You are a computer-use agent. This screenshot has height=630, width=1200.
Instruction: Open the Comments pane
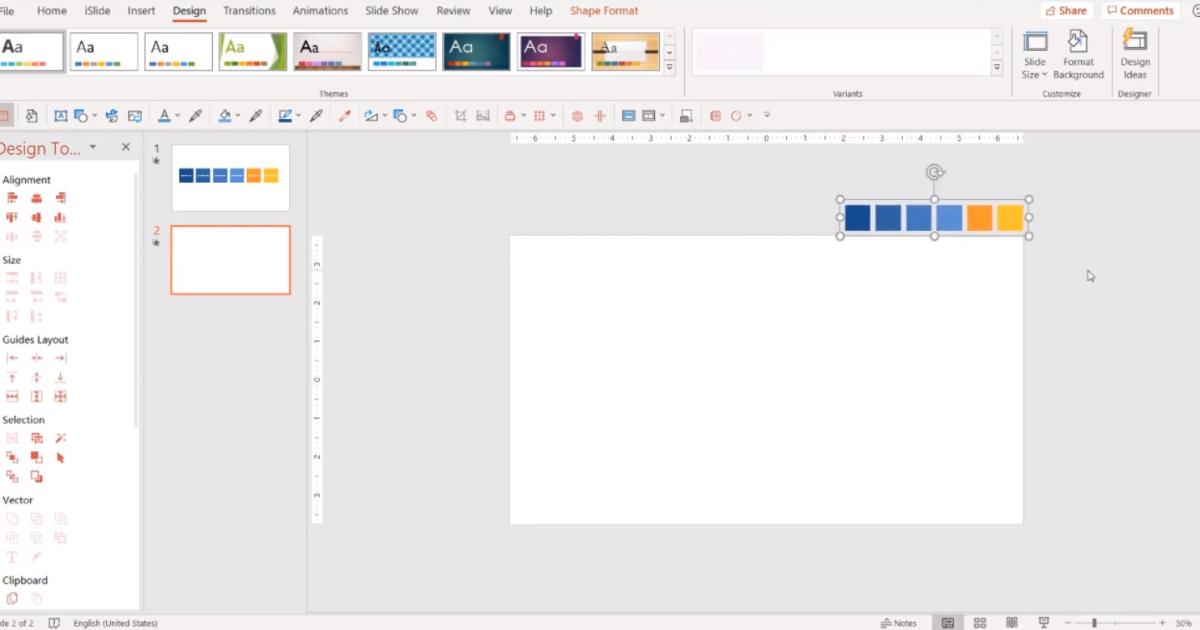point(1140,10)
